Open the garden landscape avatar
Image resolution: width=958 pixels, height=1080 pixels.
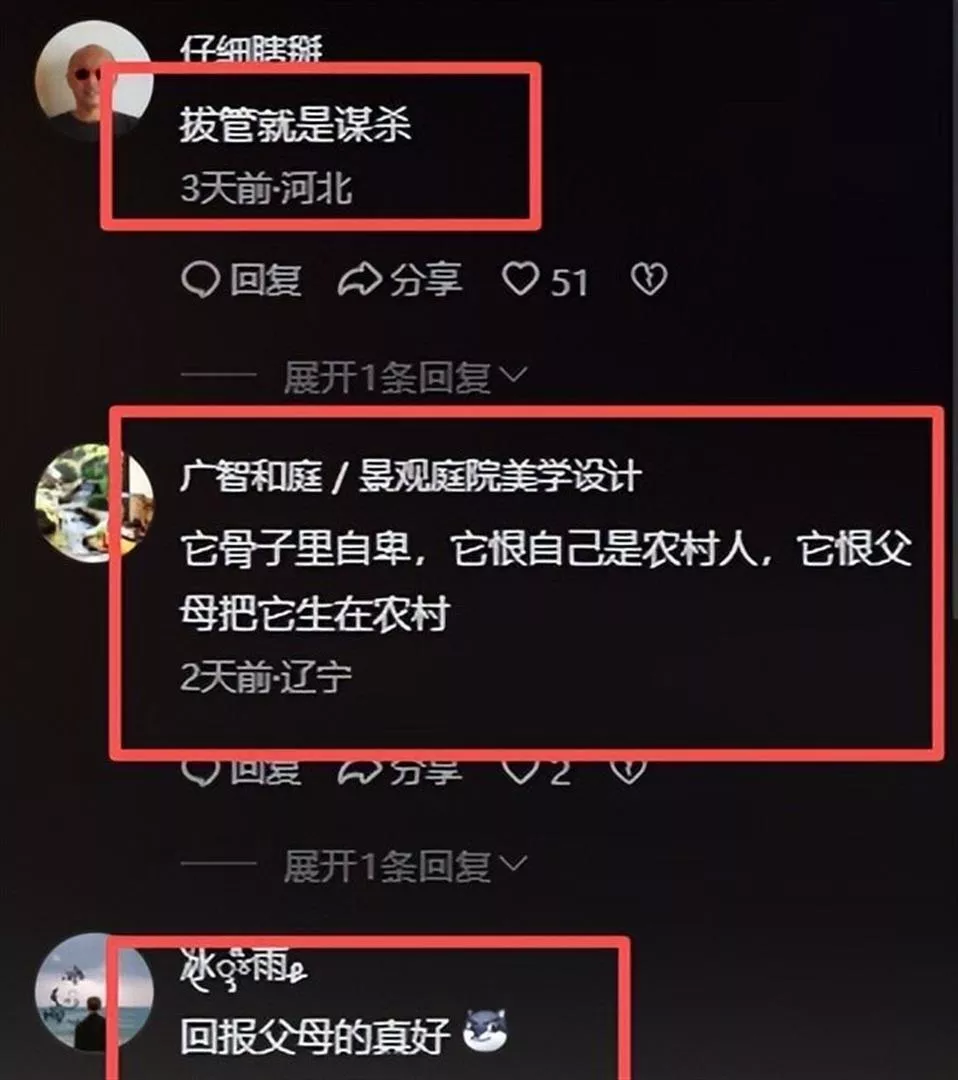click(x=94, y=503)
